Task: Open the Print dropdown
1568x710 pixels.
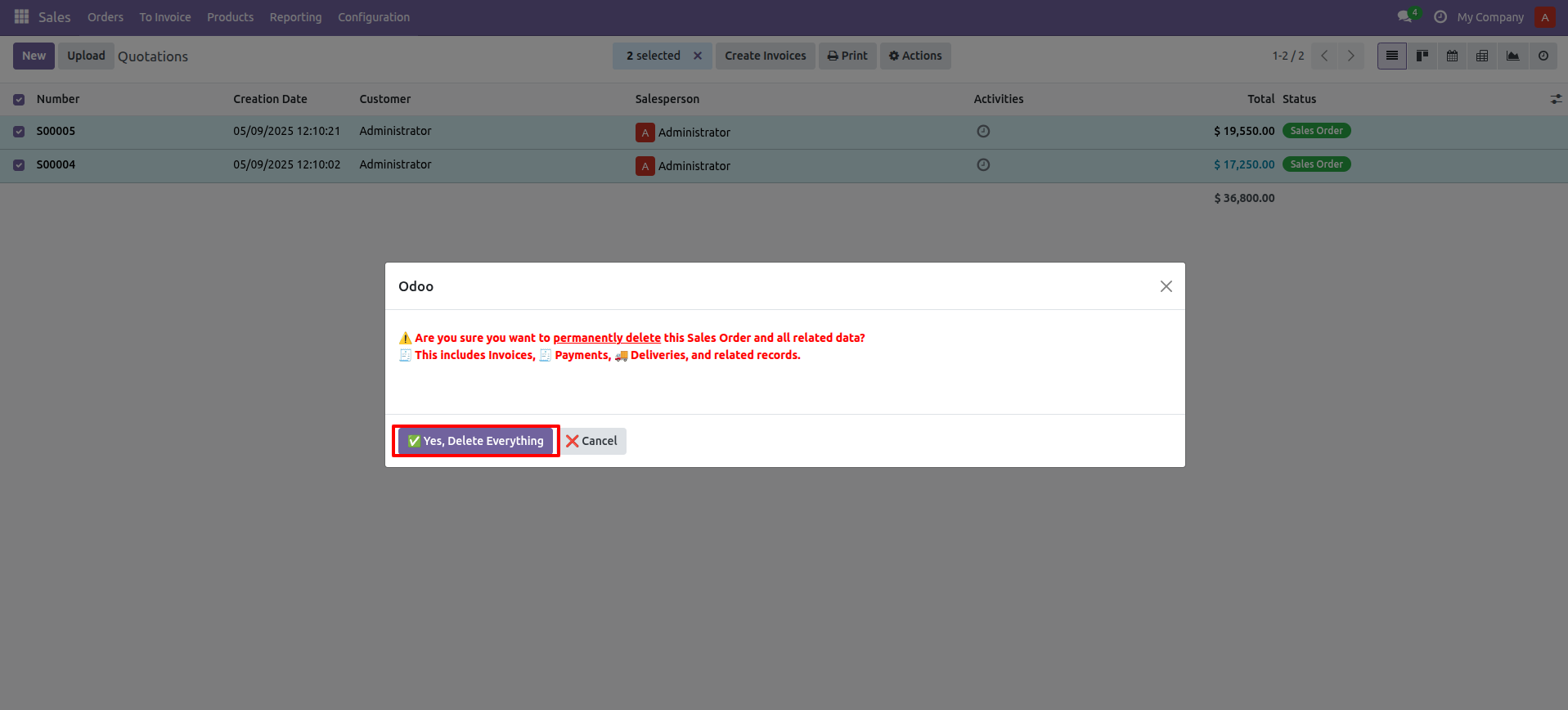Action: [x=847, y=56]
